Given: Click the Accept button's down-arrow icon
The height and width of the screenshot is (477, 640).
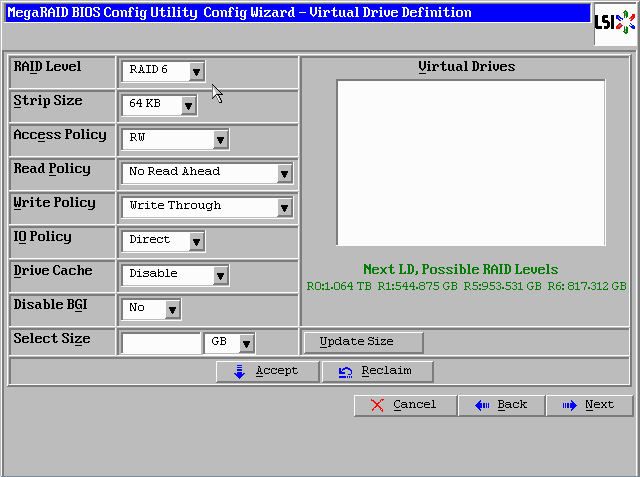Looking at the screenshot, I should [x=239, y=371].
